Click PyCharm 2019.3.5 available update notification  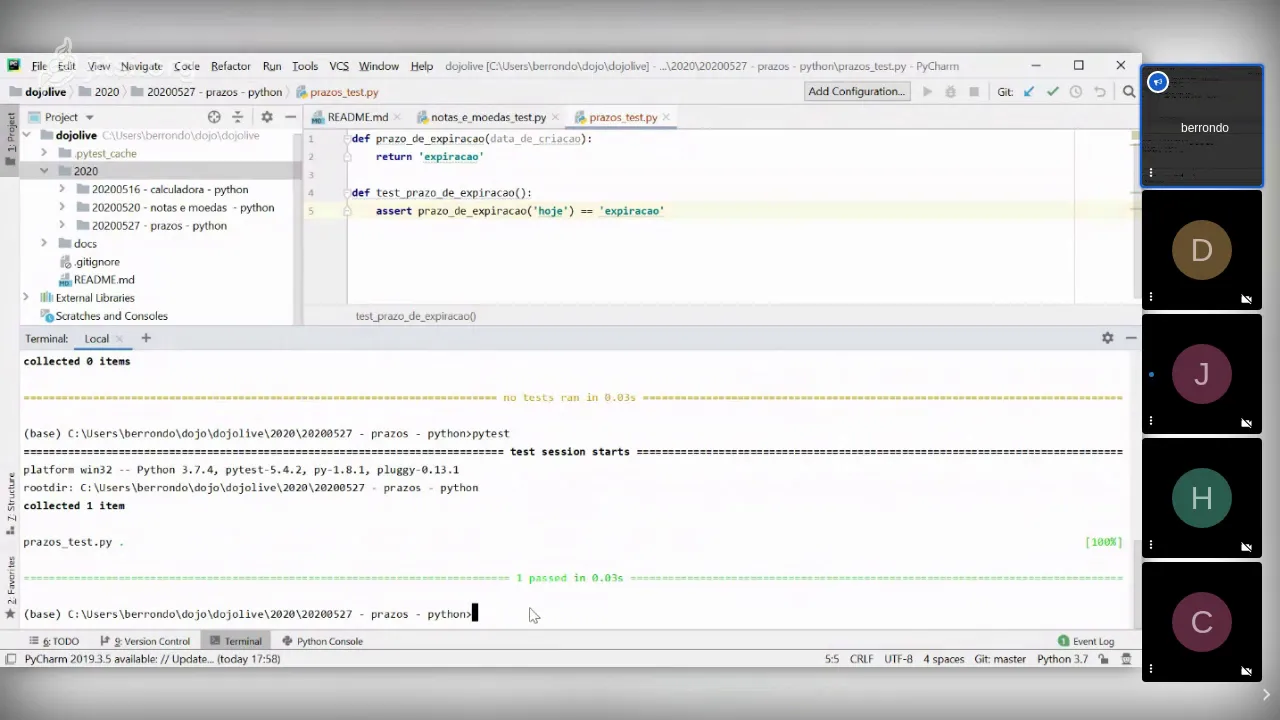click(x=152, y=659)
